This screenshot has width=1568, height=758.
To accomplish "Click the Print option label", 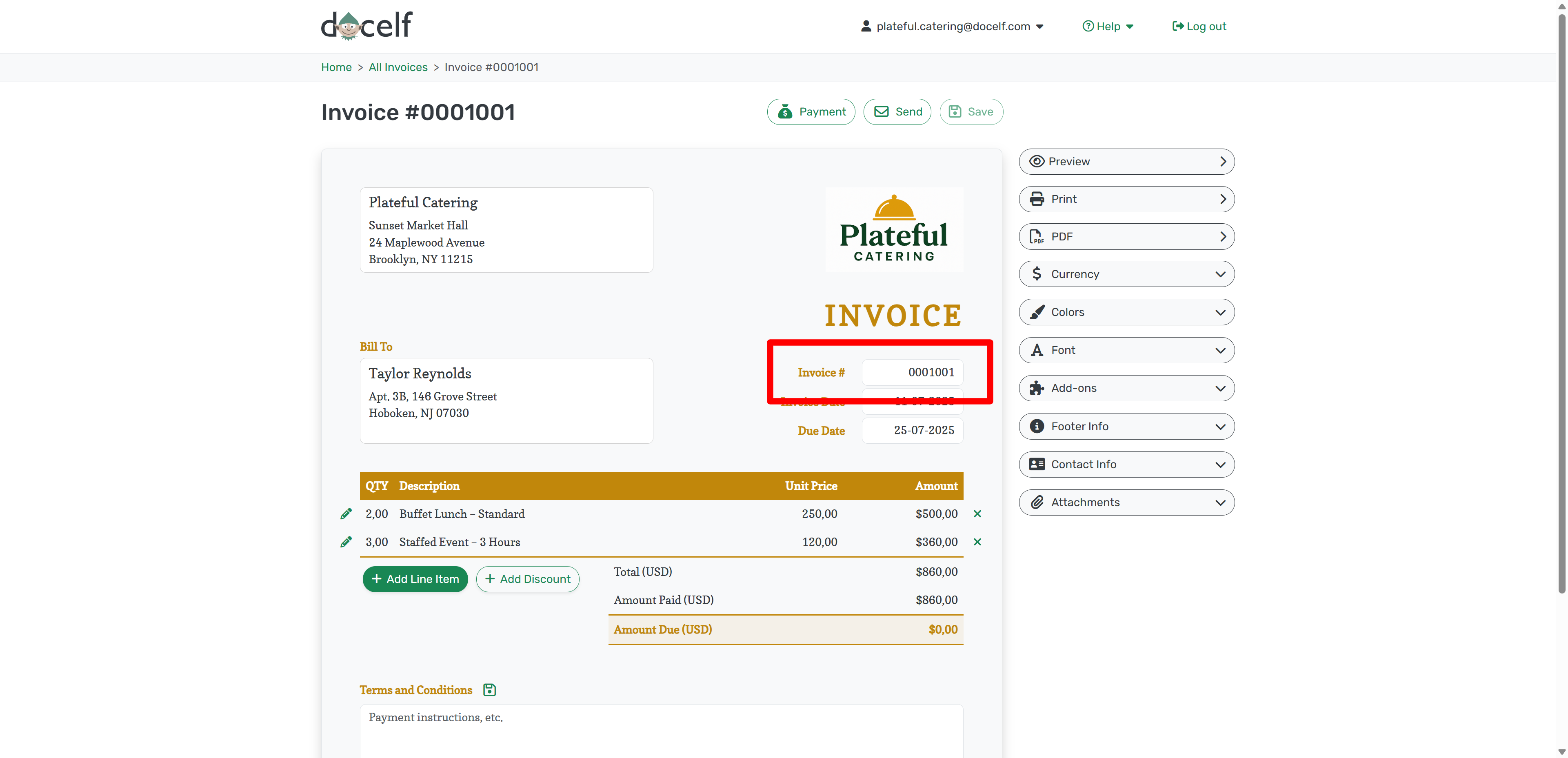I will click(1064, 199).
